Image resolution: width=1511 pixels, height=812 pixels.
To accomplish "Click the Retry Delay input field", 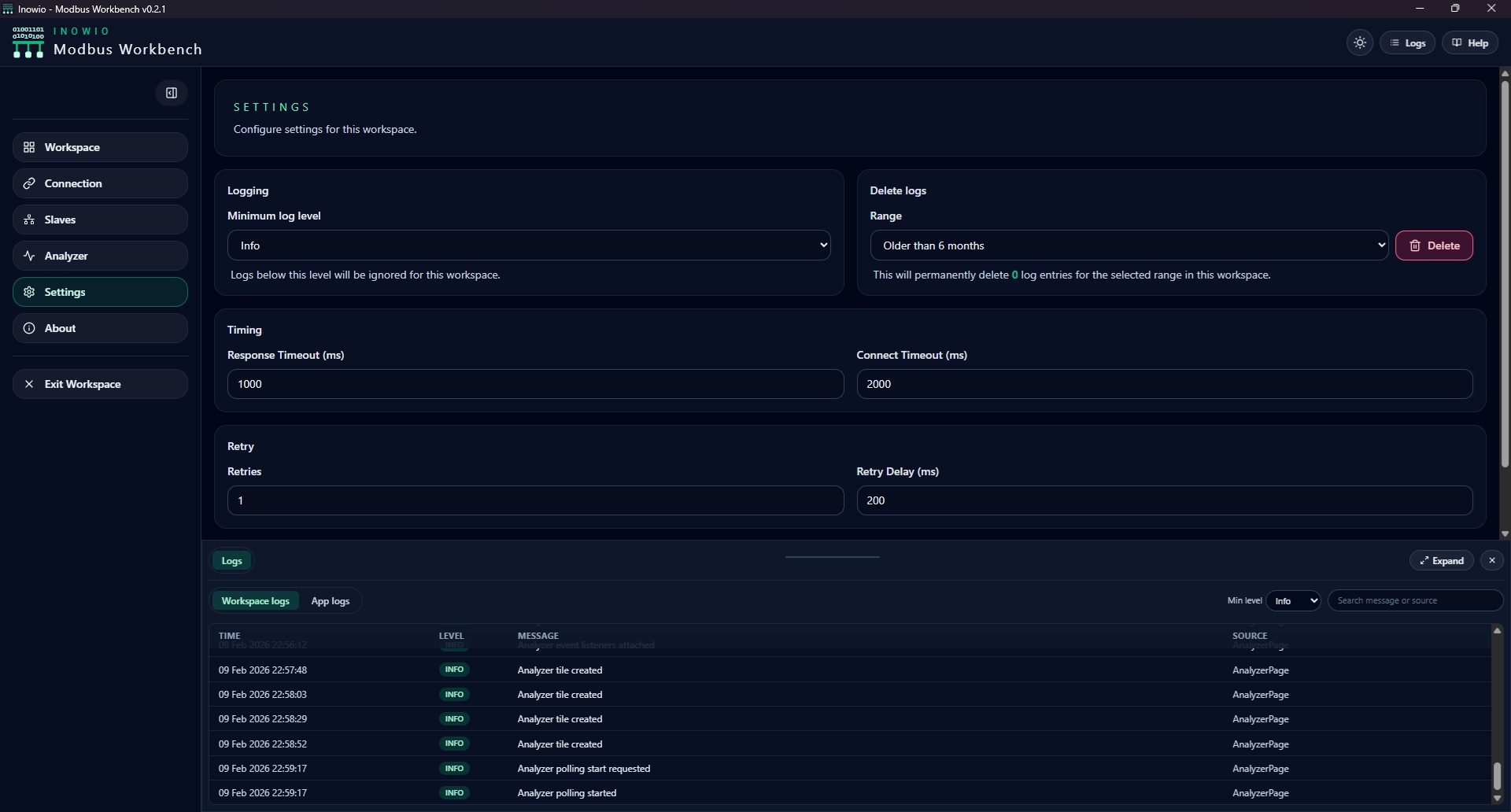I will point(1165,500).
